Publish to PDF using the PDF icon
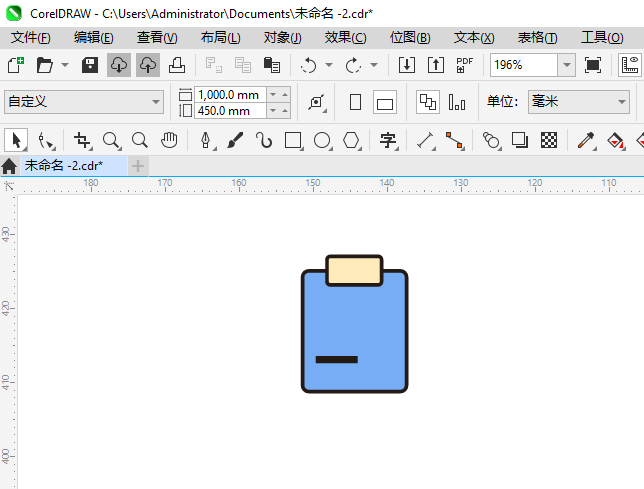This screenshot has width=644, height=489. point(465,65)
